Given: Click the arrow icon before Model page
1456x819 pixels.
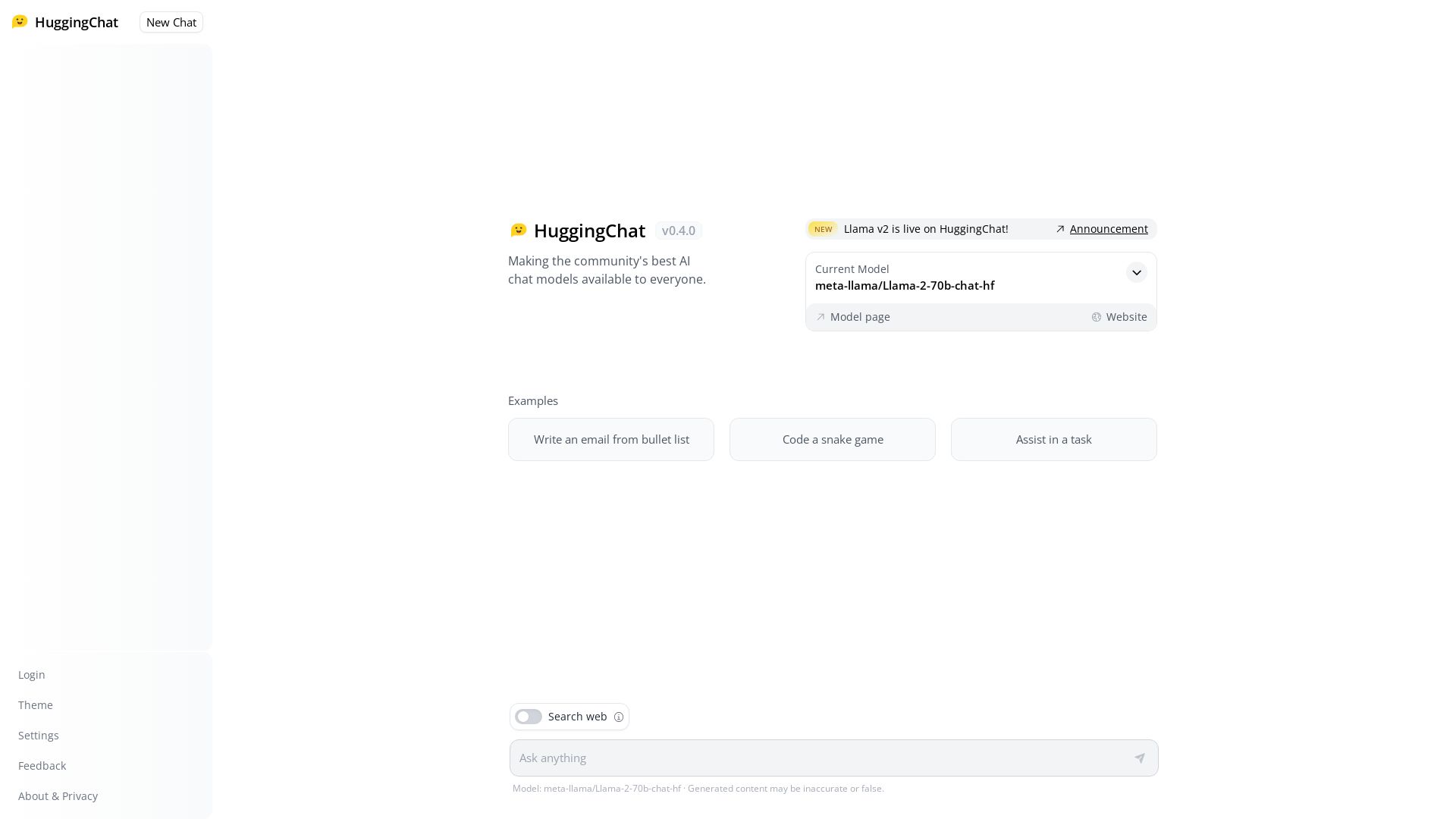Looking at the screenshot, I should pyautogui.click(x=821, y=317).
